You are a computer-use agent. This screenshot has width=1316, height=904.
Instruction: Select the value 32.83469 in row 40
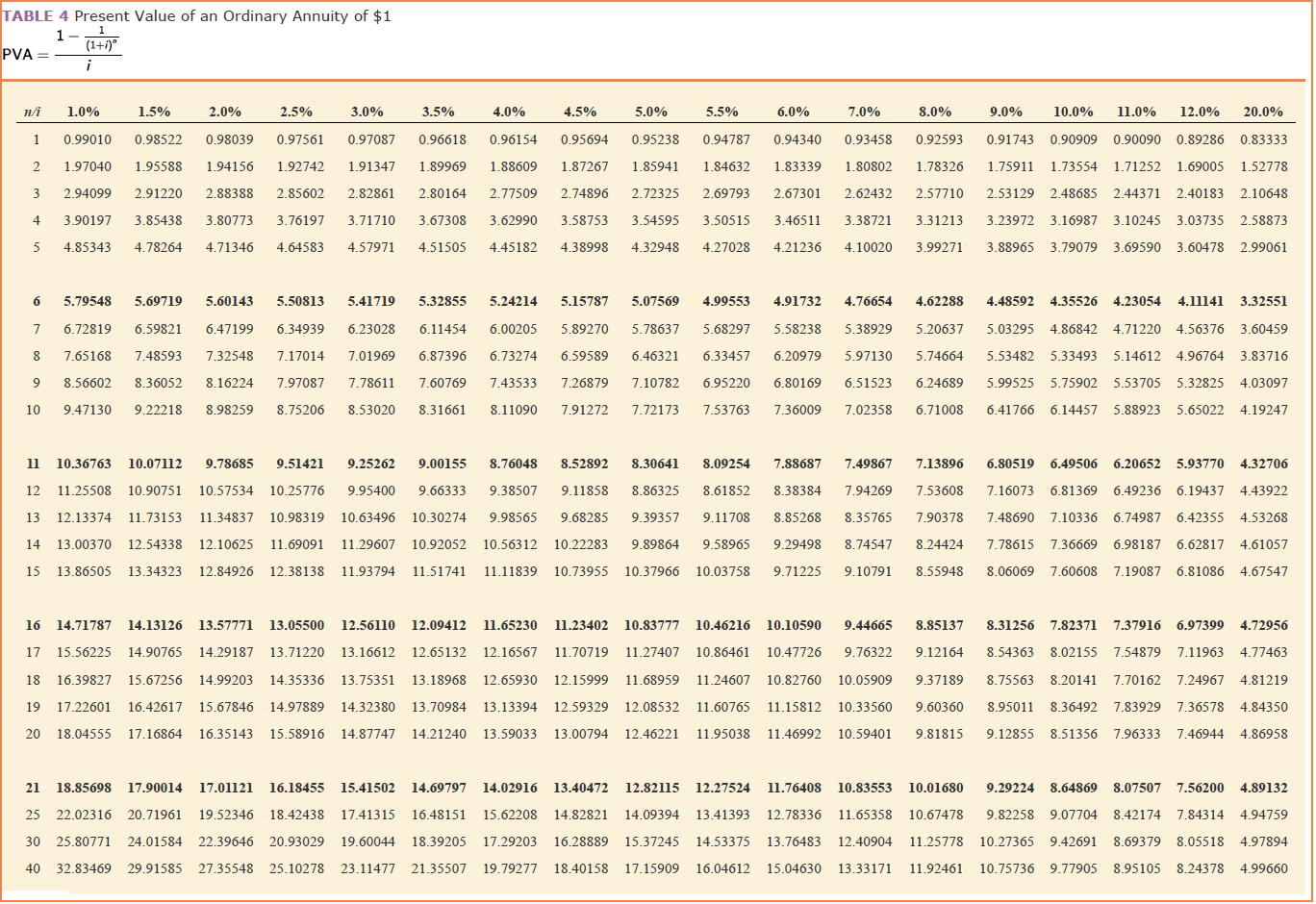[83, 868]
